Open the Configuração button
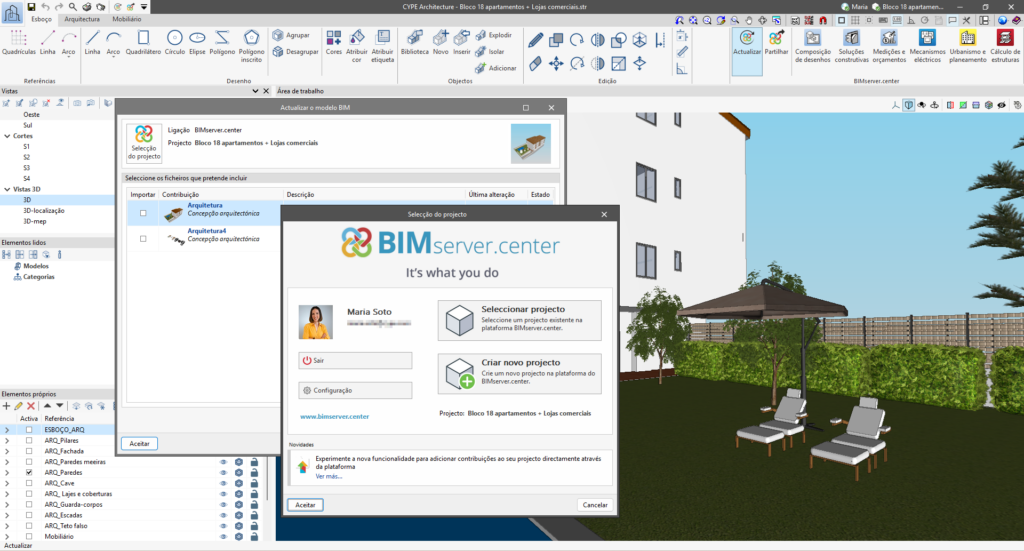Screen dimensions: 1024x551 (x=355, y=390)
